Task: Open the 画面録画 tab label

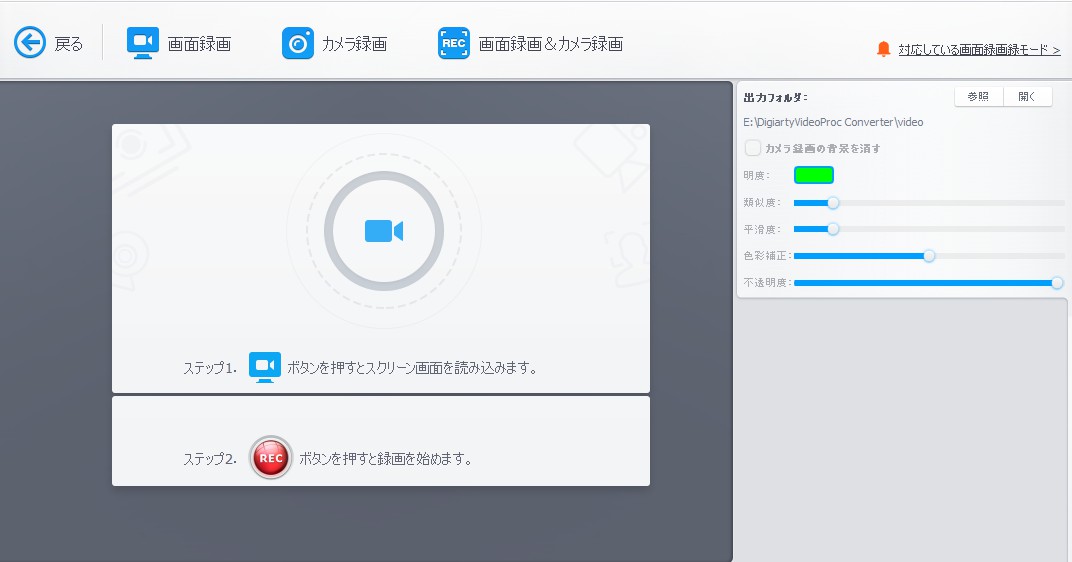Action: click(200, 44)
